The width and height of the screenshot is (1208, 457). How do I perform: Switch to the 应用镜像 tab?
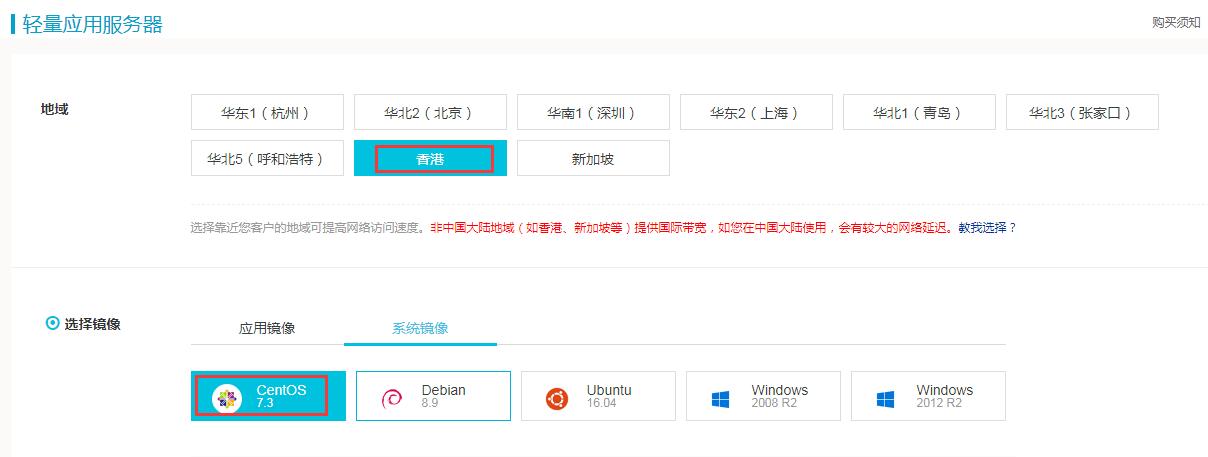267,328
